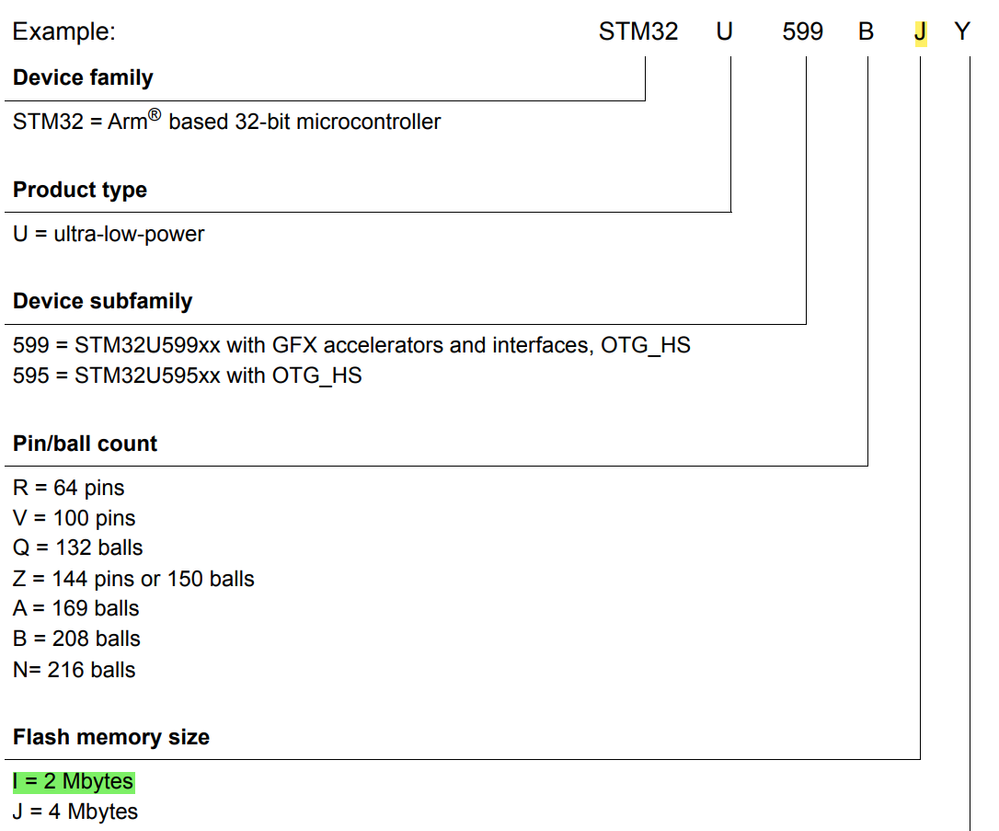Click the Z = 144 pins or 150 balls entry
999x831 pixels.
point(133,579)
